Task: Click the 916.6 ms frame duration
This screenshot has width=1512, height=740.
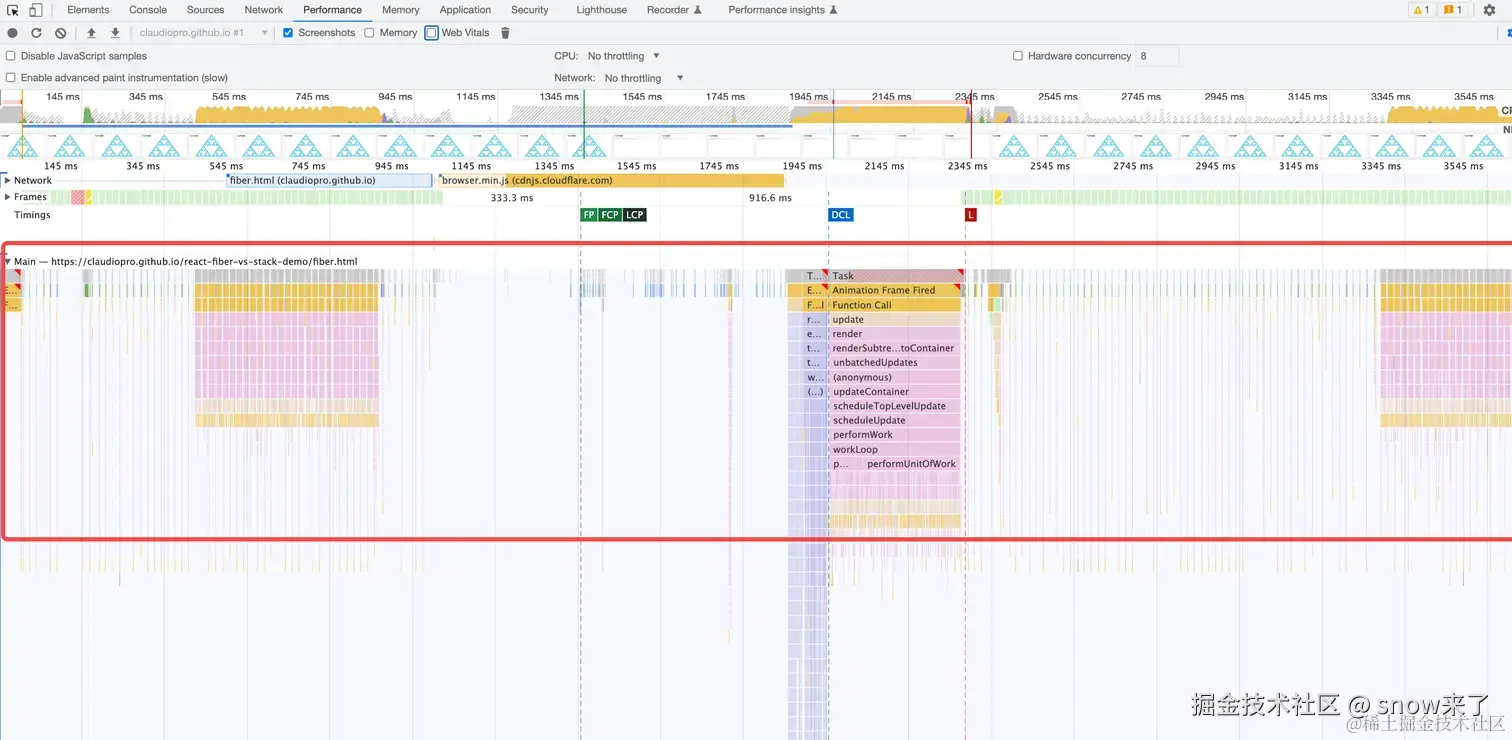Action: (770, 198)
